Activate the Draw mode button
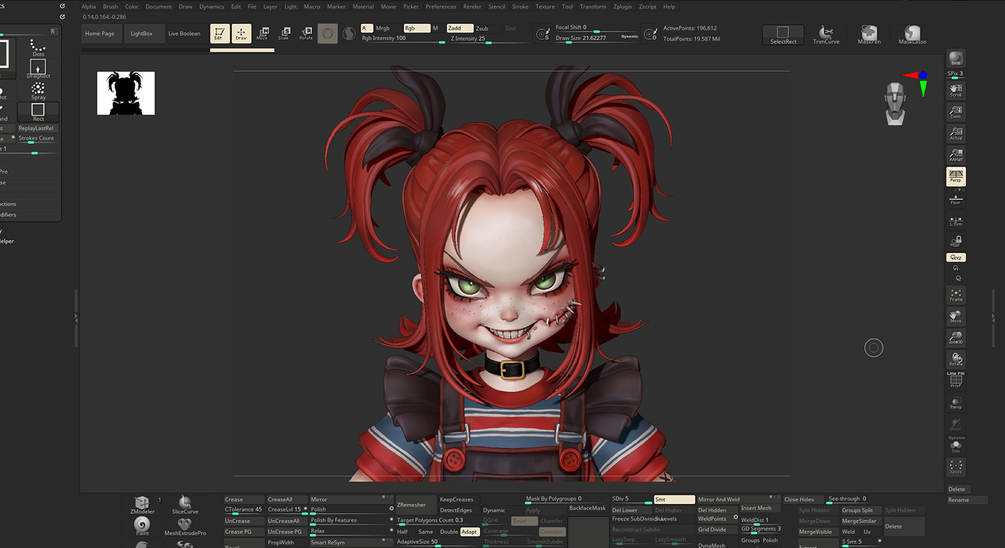Screen dimensions: 1005x548 [242, 33]
